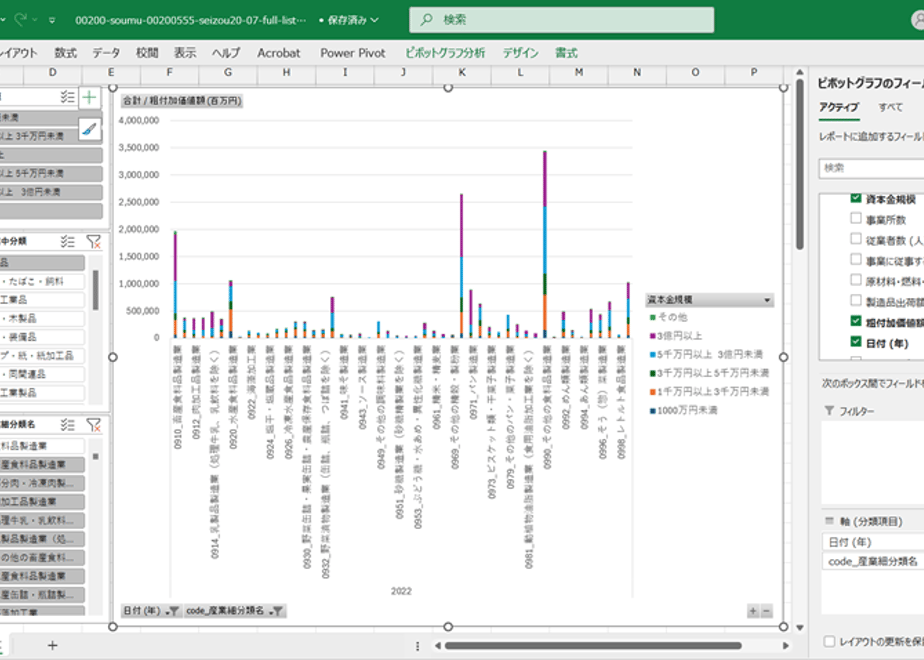Check the 原材料・燃料 field checkbox
Screen dimensions: 924x660
(x=856, y=280)
